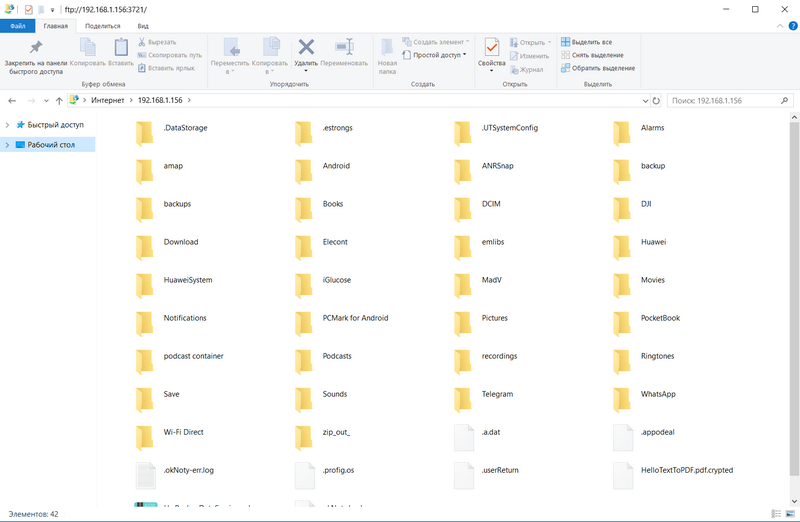
Task: Click the Delete (Удалить) red X icon
Action: point(306,47)
